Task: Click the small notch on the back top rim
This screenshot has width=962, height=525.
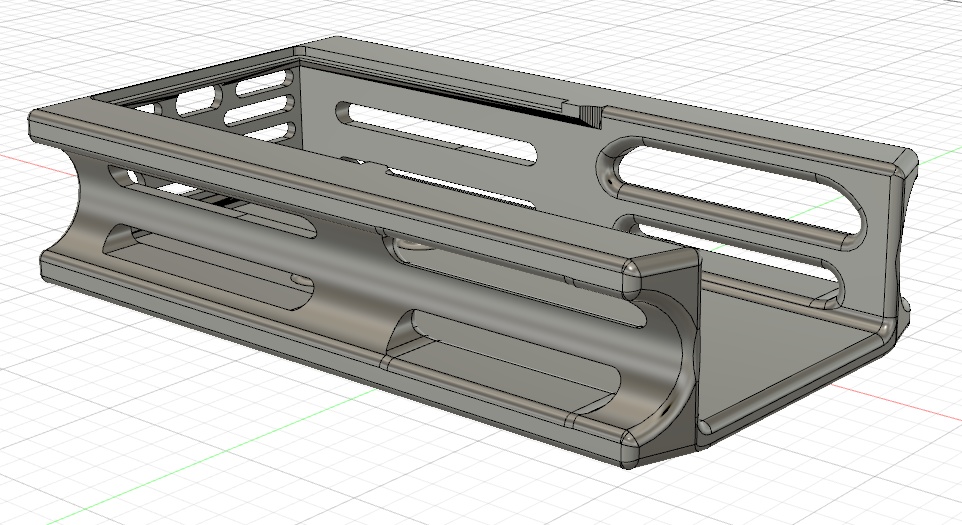Action: 591,115
